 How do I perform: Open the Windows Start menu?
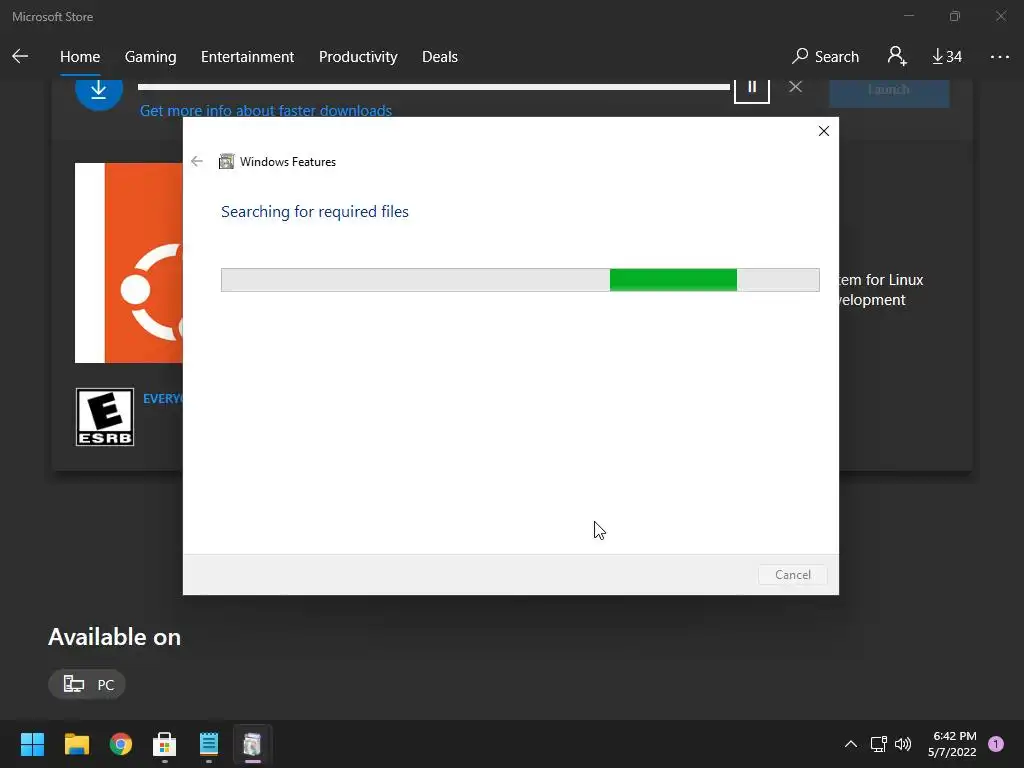pos(32,744)
